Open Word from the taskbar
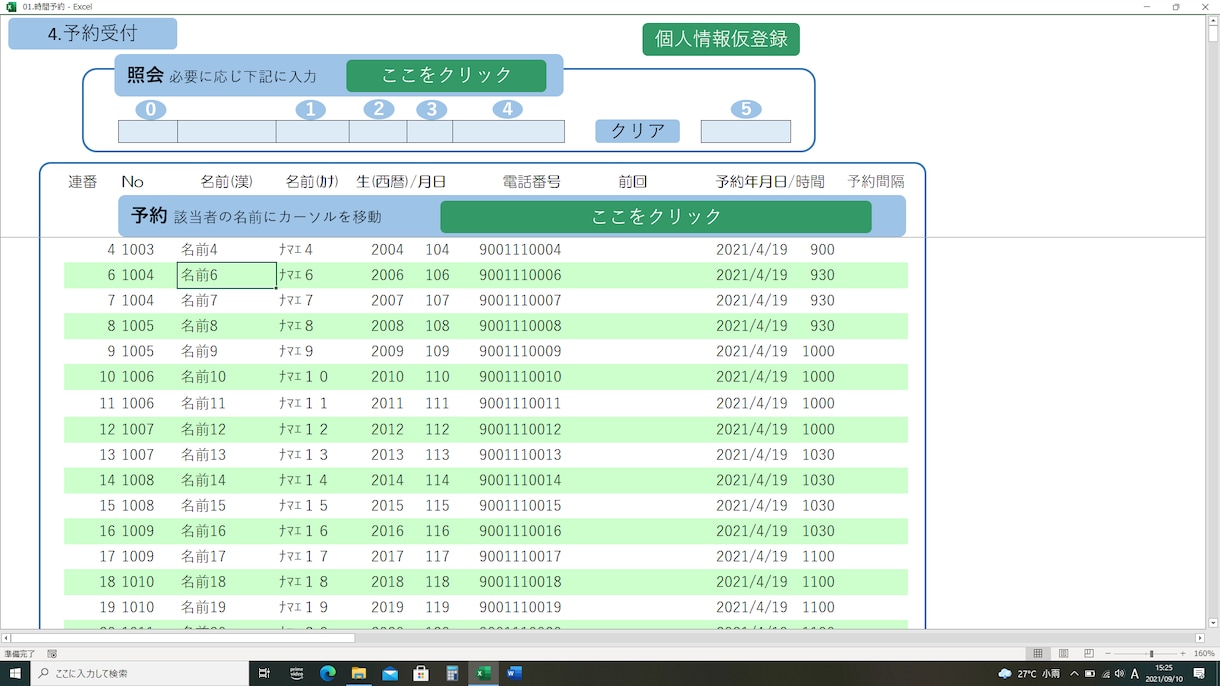 click(514, 673)
